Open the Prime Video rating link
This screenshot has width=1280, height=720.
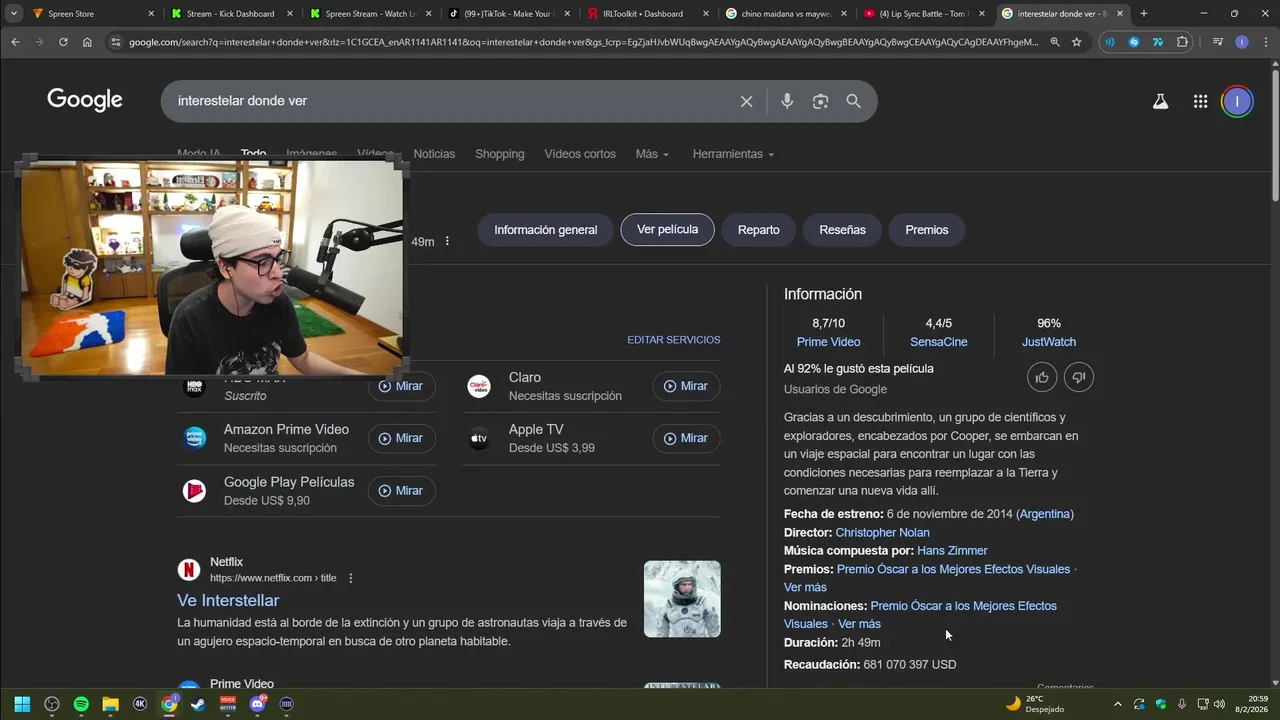click(828, 342)
